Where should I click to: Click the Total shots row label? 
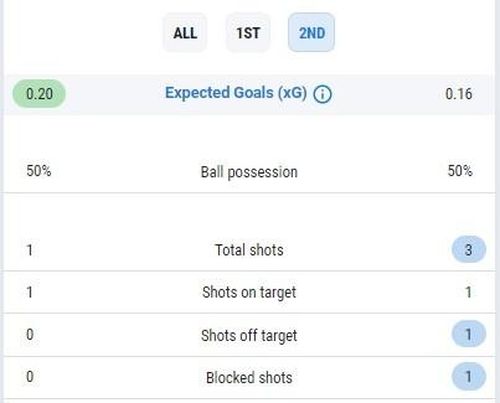(249, 250)
